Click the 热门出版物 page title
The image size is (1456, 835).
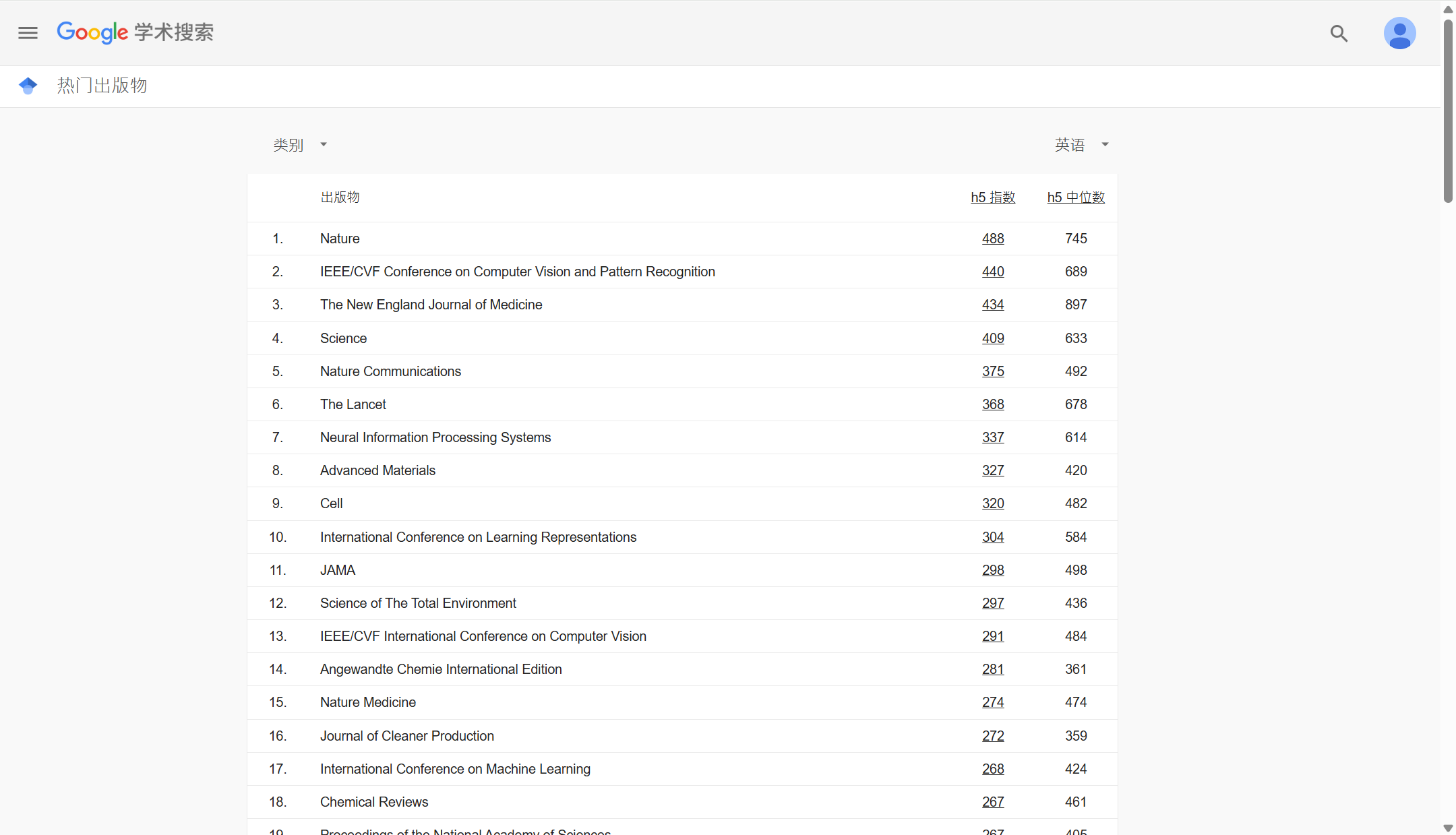click(102, 86)
